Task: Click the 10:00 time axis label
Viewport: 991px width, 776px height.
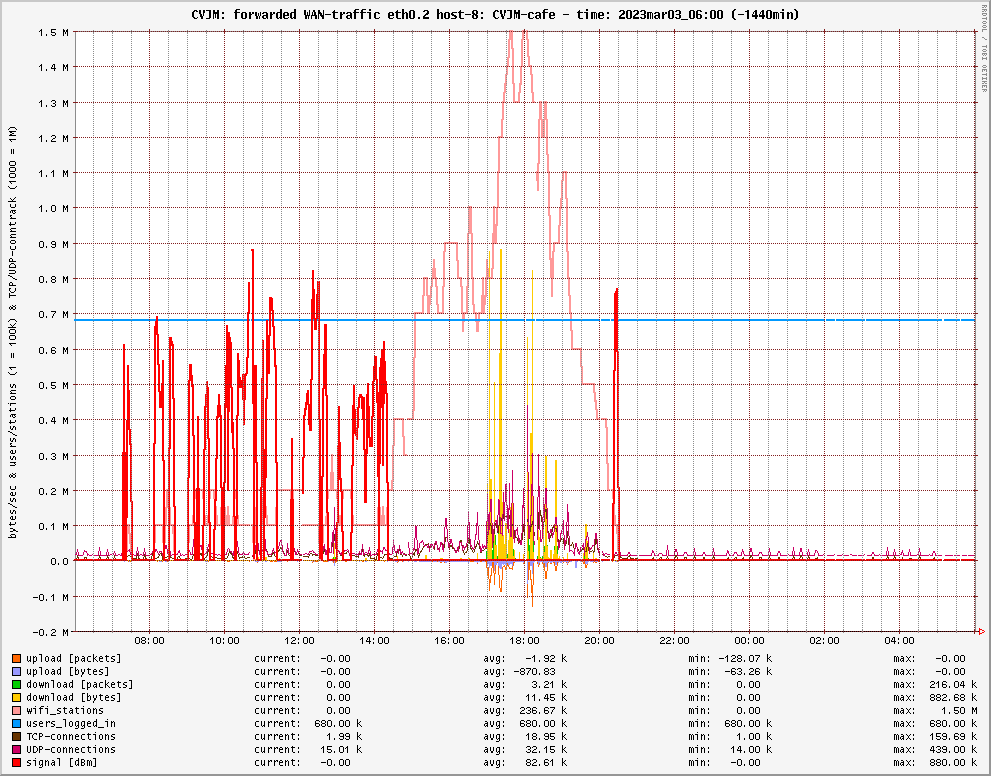Action: pos(224,641)
